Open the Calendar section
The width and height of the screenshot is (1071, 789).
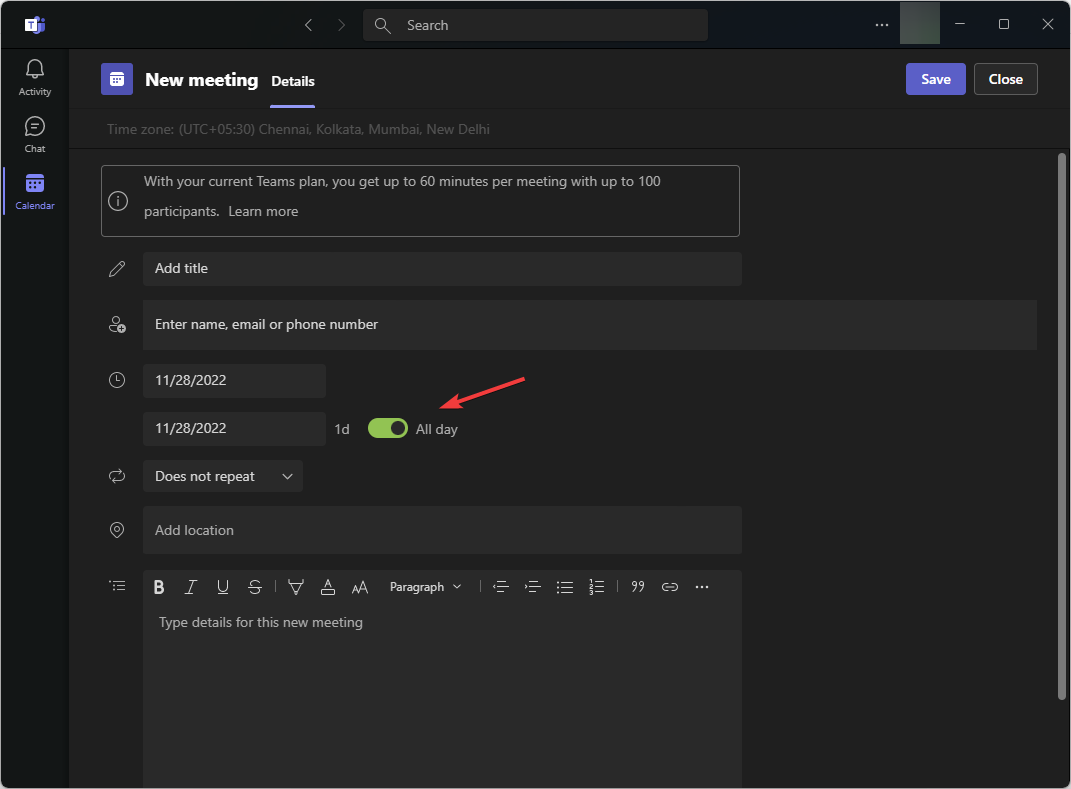35,192
